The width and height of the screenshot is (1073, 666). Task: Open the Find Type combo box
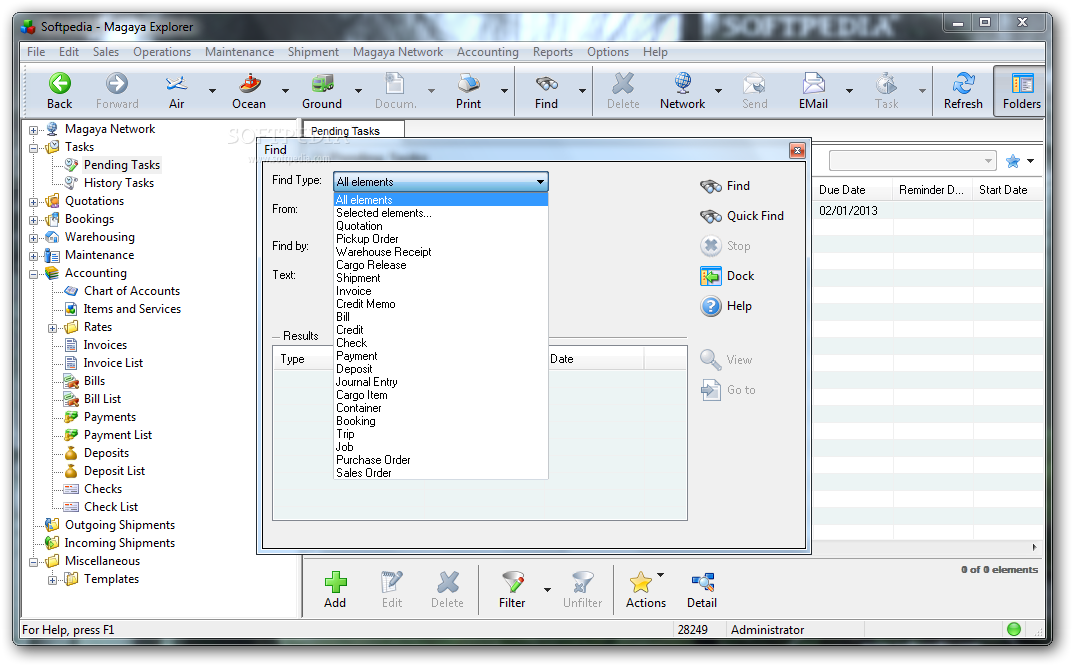pos(441,181)
